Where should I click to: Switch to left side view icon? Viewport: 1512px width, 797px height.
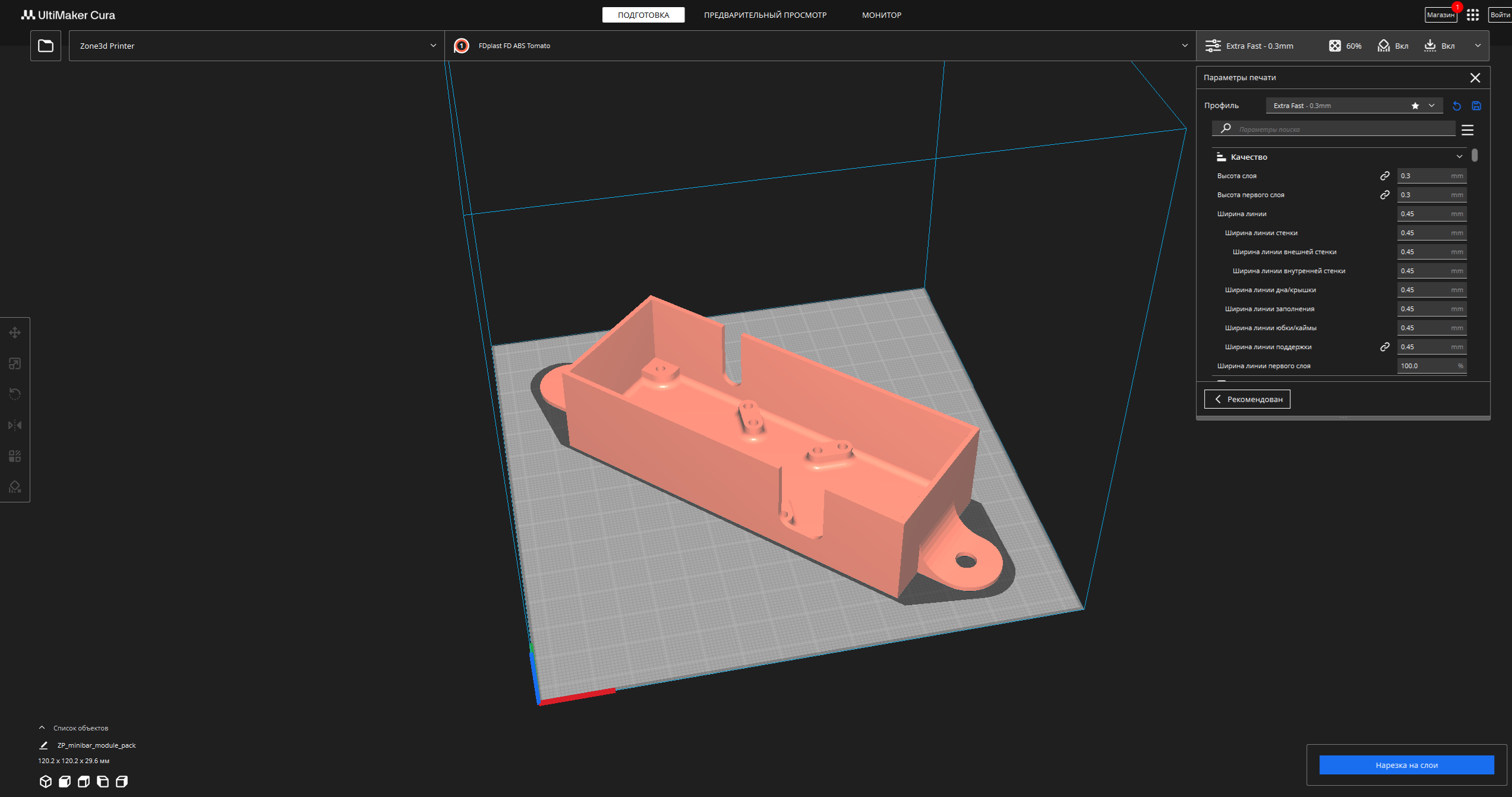(103, 782)
